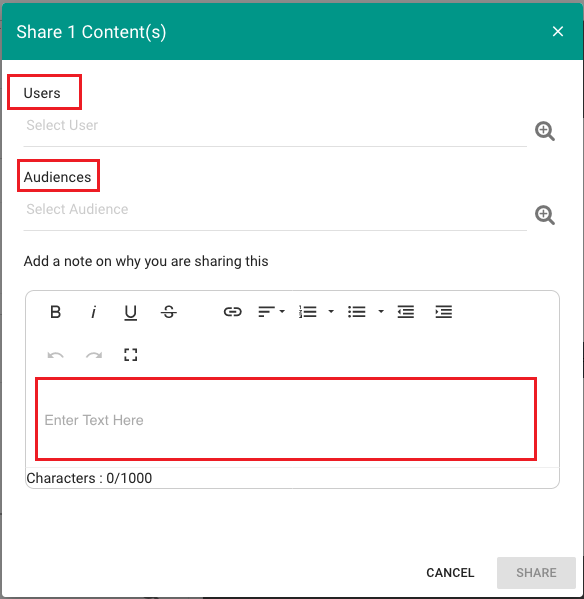Toggle underline formatting button
The height and width of the screenshot is (599, 584).
[x=131, y=312]
